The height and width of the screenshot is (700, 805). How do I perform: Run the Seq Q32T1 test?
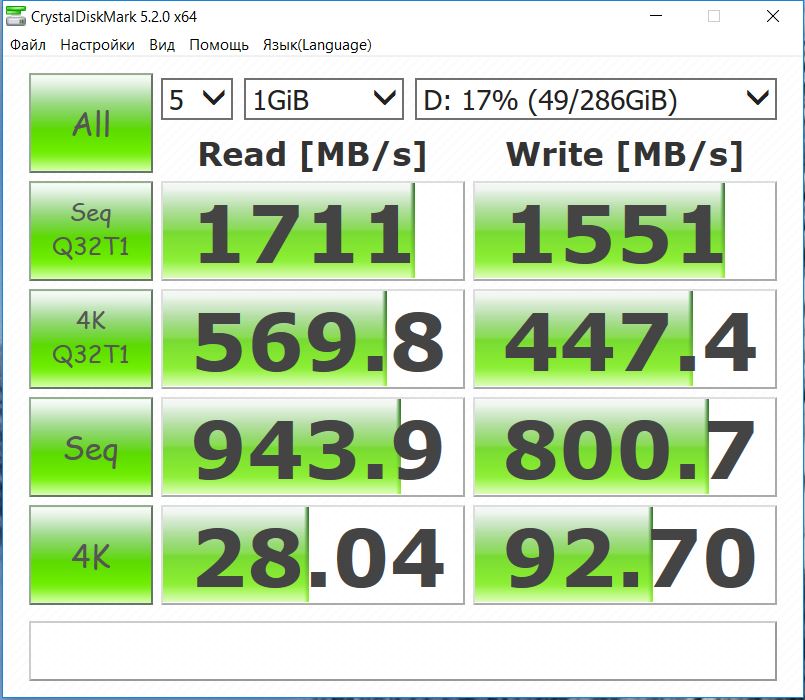(91, 231)
